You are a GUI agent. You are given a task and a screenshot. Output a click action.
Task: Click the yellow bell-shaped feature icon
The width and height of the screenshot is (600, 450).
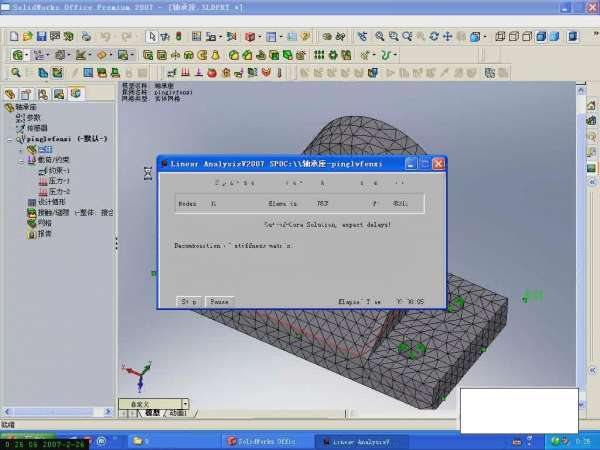tap(216, 55)
